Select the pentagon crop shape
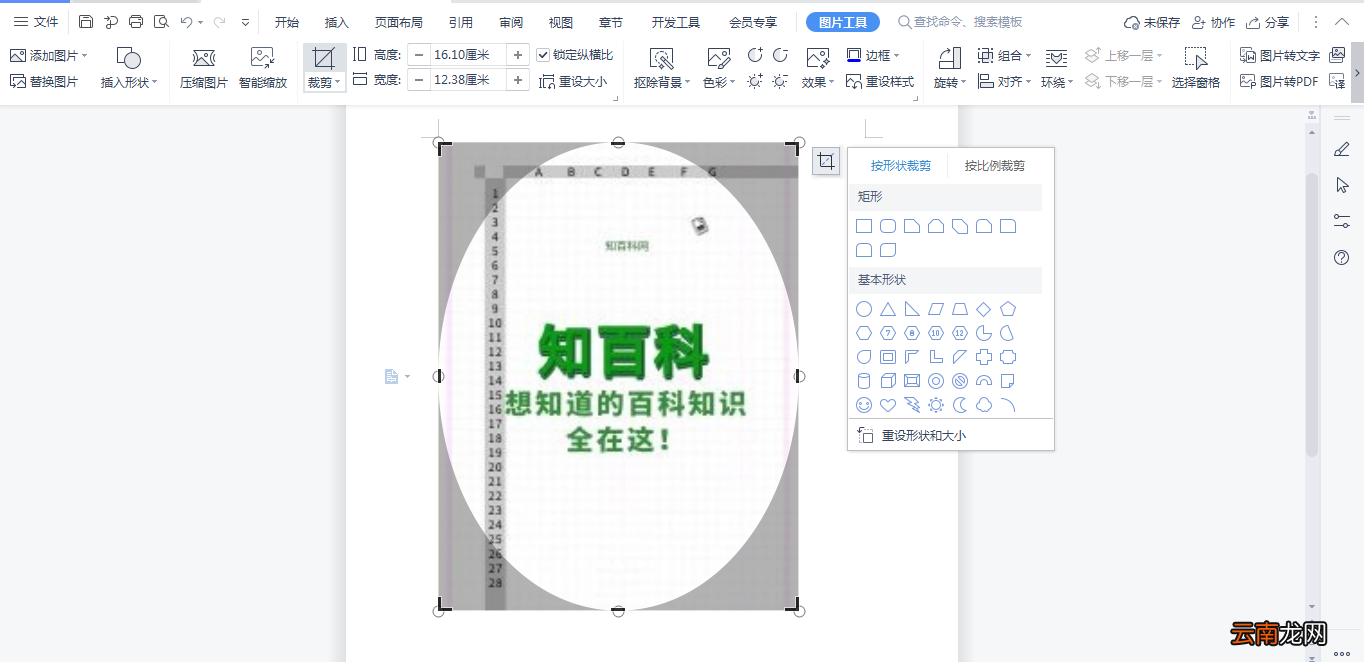This screenshot has width=1364, height=662. [x=1008, y=309]
